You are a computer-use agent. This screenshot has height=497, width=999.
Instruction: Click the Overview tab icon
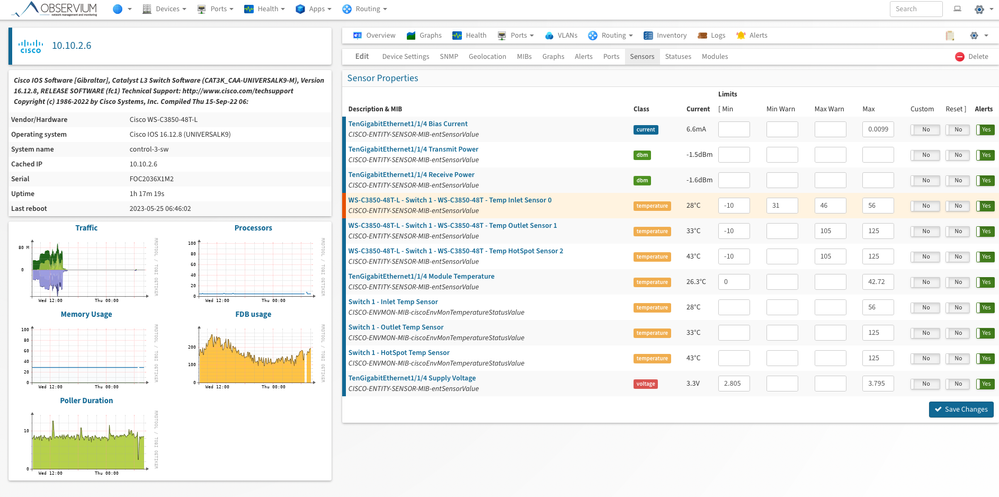click(357, 36)
